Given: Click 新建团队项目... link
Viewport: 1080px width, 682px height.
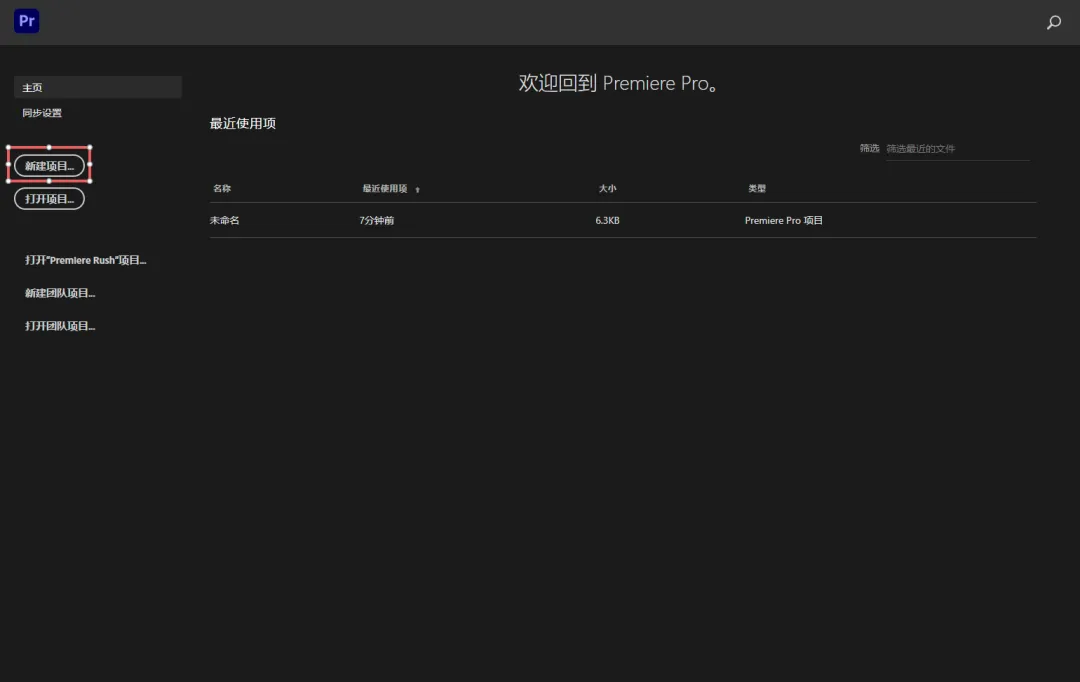Looking at the screenshot, I should coord(60,293).
